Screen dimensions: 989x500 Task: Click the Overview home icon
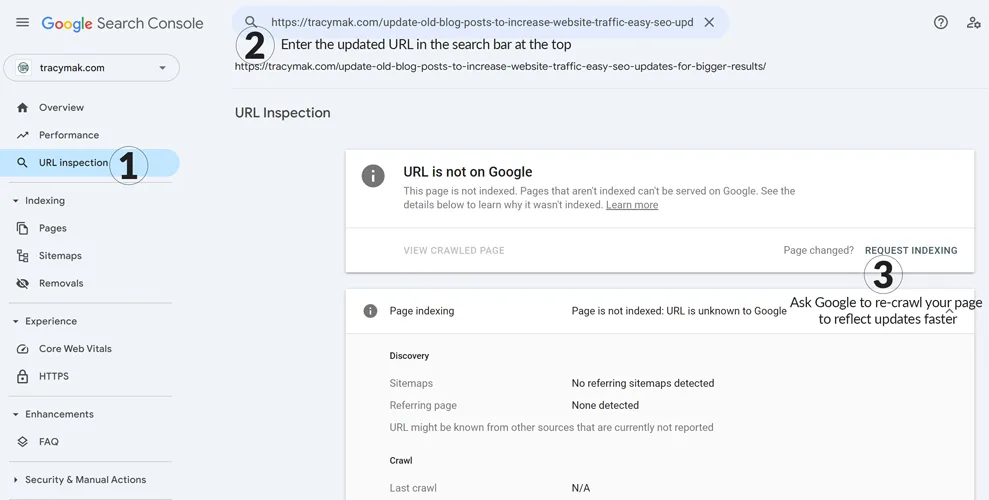coord(23,107)
